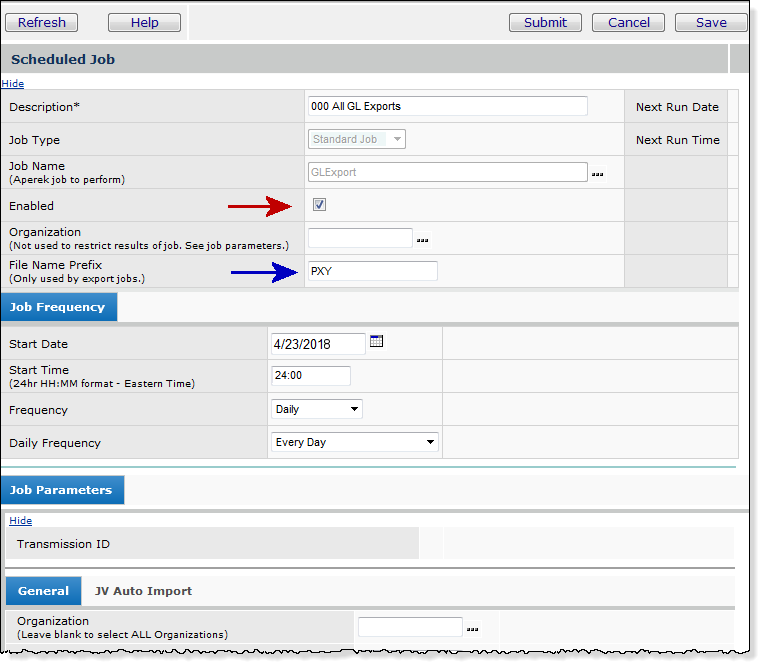
Task: Open Help from the top toolbar
Action: [x=144, y=22]
